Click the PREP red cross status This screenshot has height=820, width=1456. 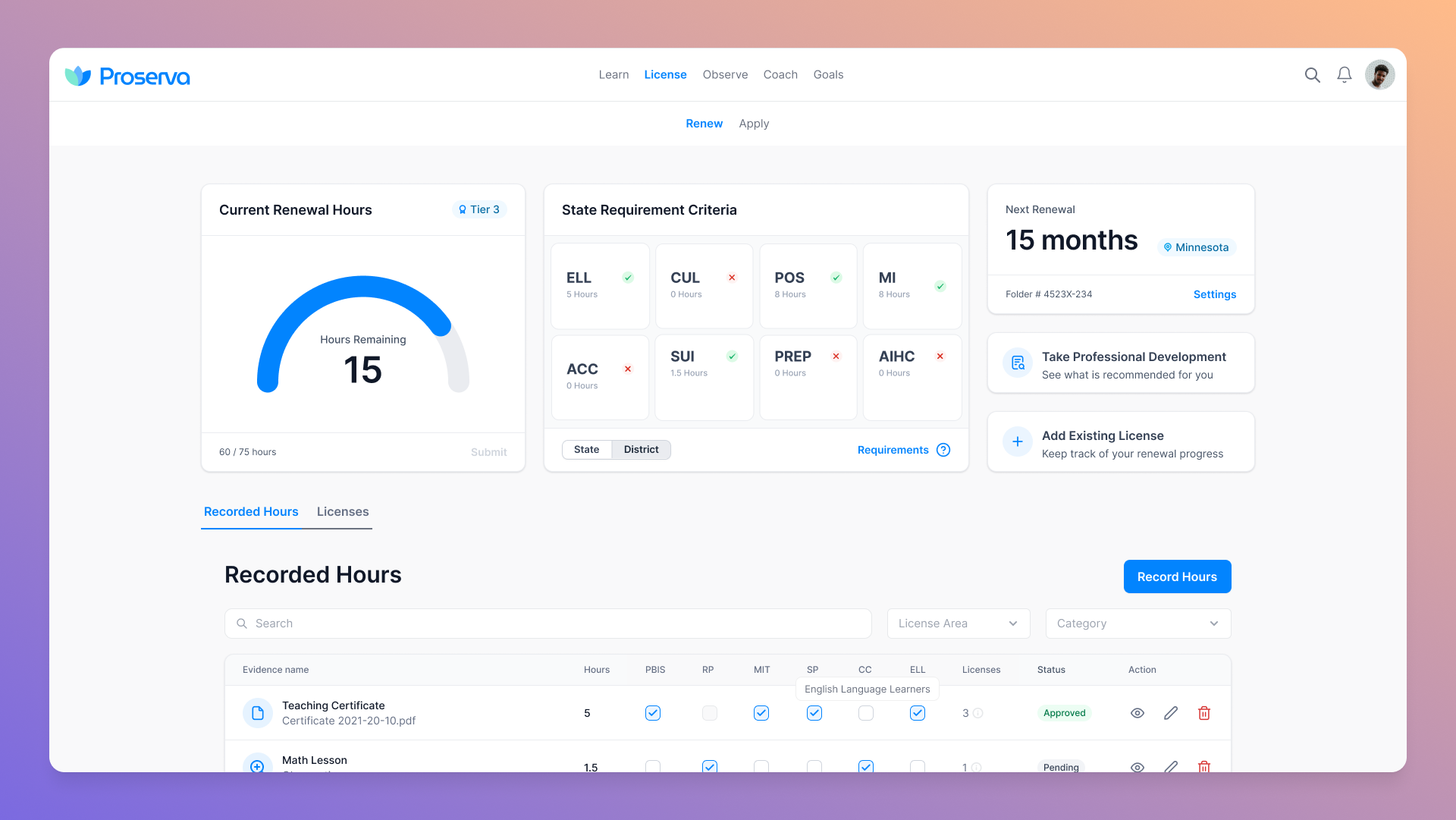[836, 357]
